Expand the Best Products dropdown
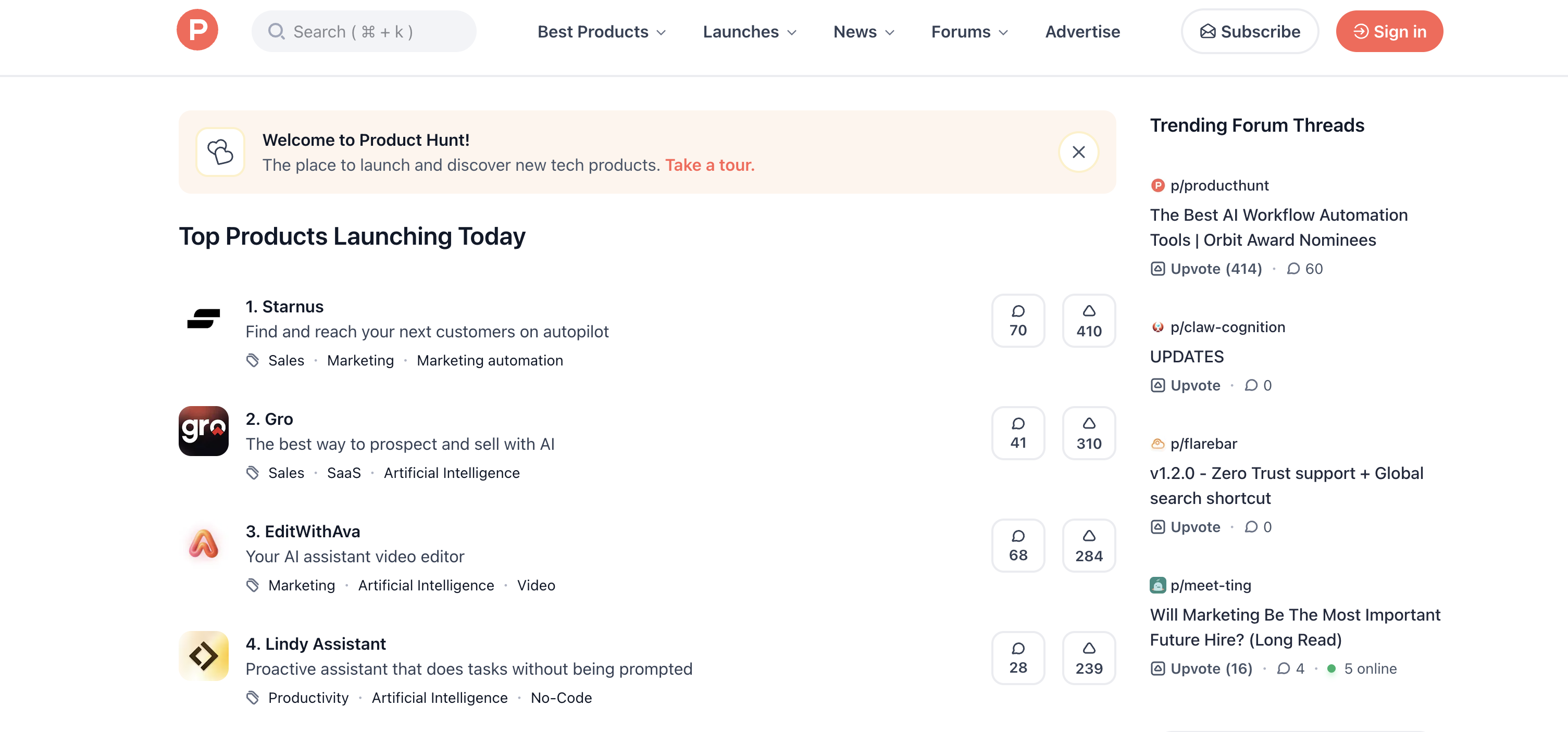 coord(601,32)
